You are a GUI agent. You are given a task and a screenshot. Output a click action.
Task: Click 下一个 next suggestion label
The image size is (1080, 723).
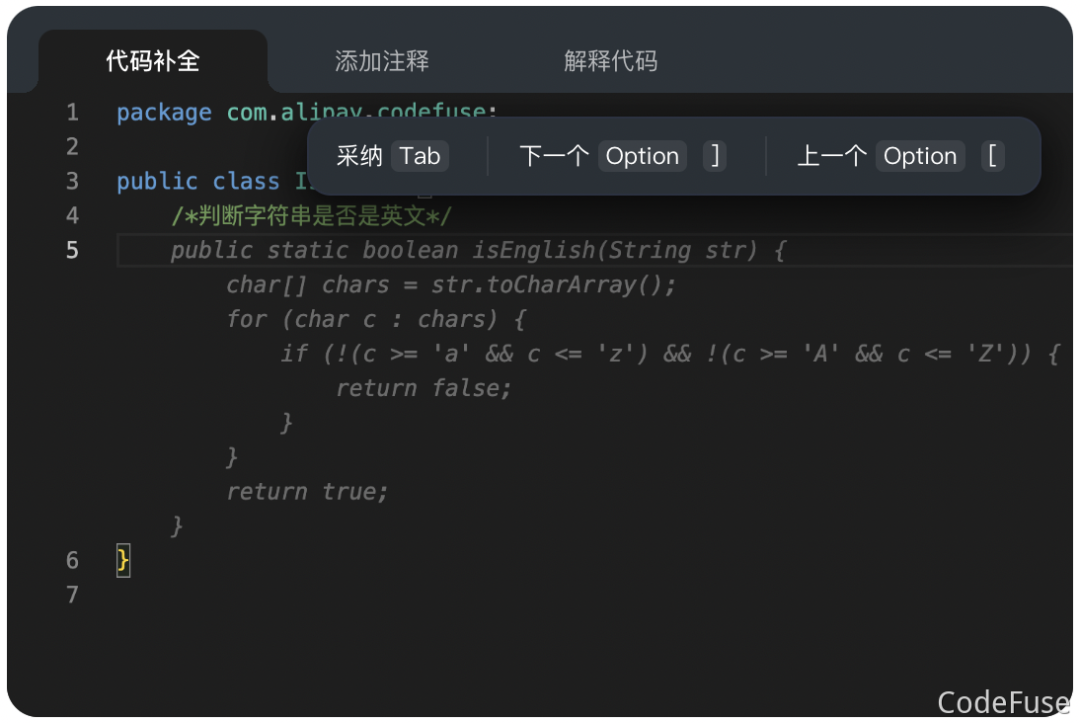(x=553, y=156)
